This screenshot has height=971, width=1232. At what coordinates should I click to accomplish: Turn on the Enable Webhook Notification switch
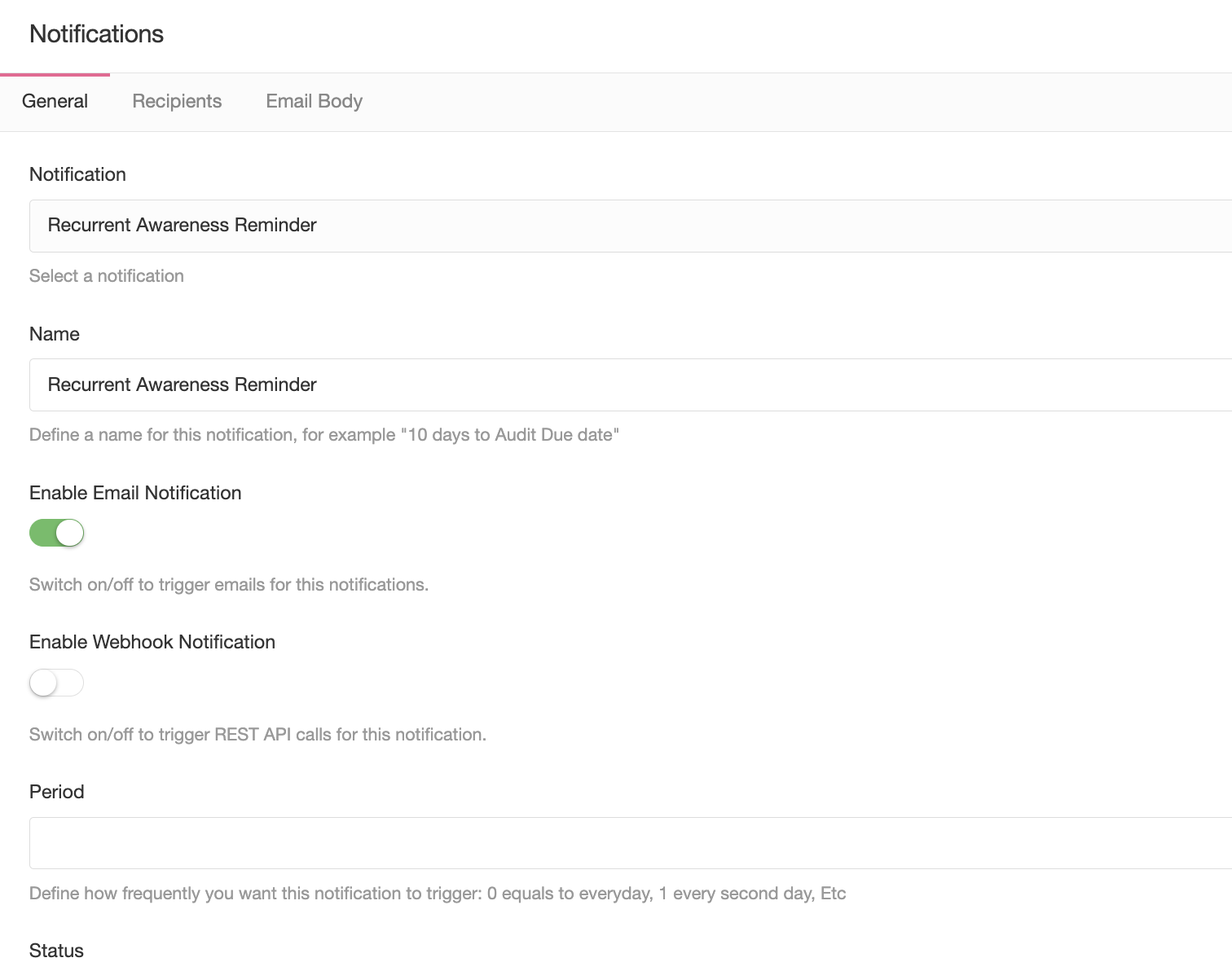(56, 683)
